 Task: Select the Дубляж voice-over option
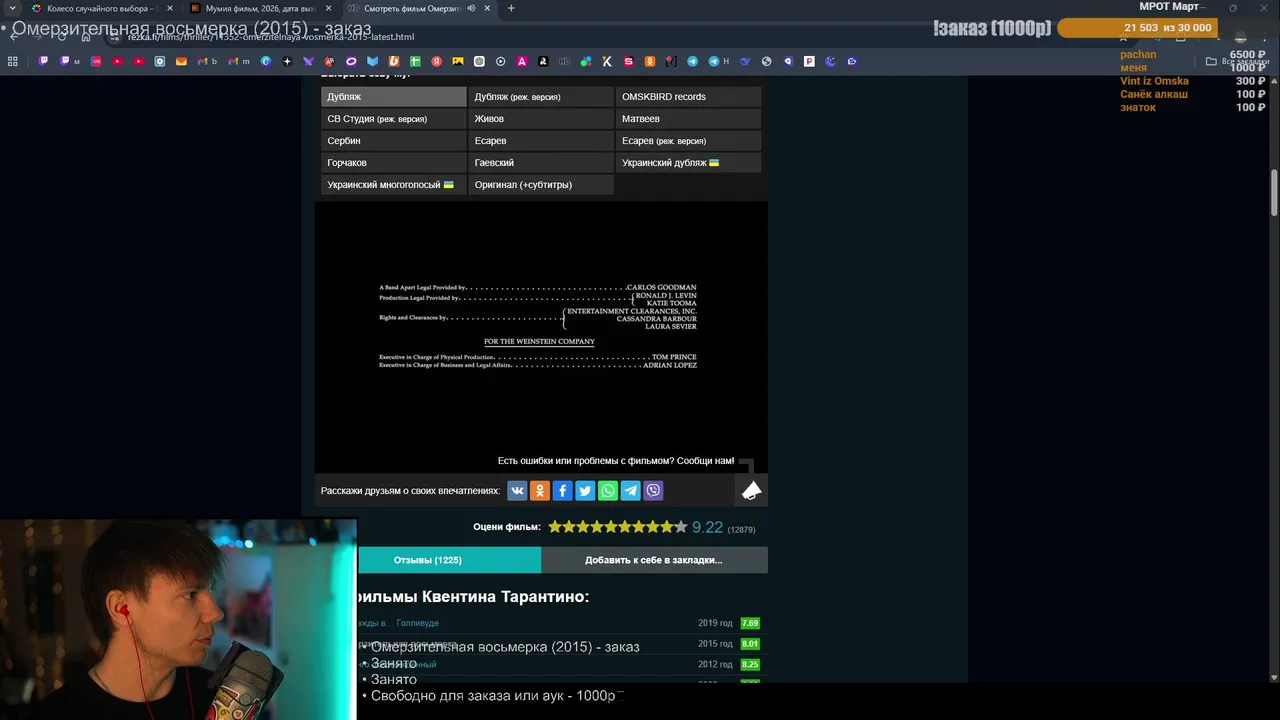click(x=393, y=97)
